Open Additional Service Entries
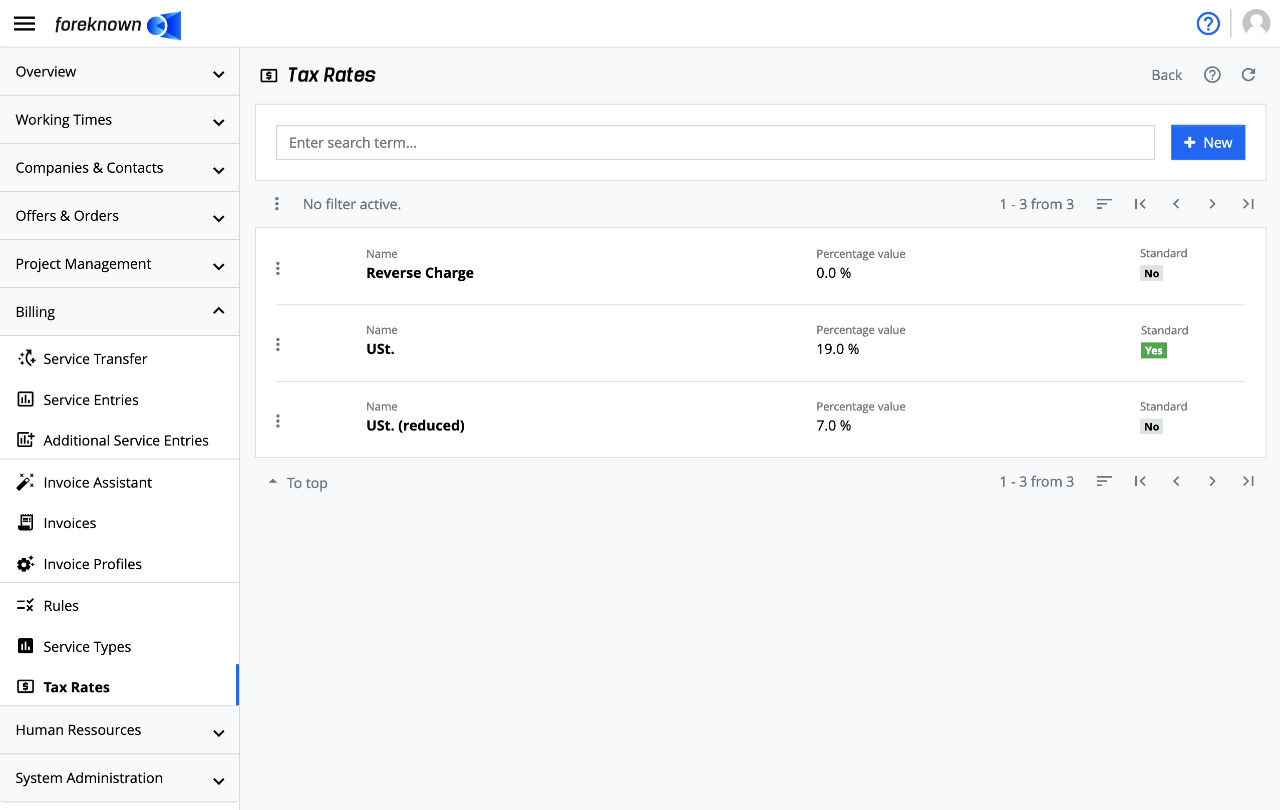Viewport: 1280px width, 810px height. tap(119, 440)
